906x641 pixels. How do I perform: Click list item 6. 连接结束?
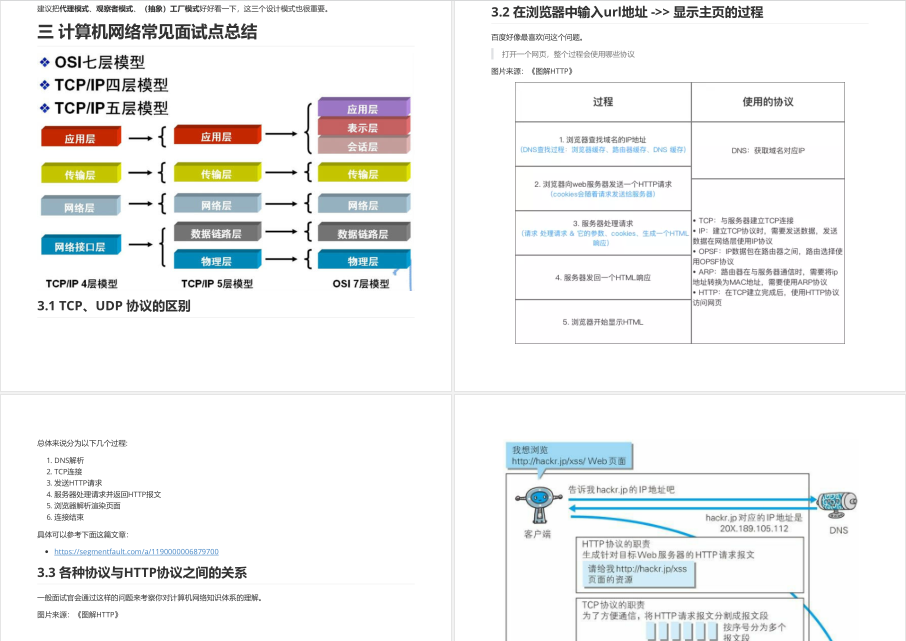65,517
